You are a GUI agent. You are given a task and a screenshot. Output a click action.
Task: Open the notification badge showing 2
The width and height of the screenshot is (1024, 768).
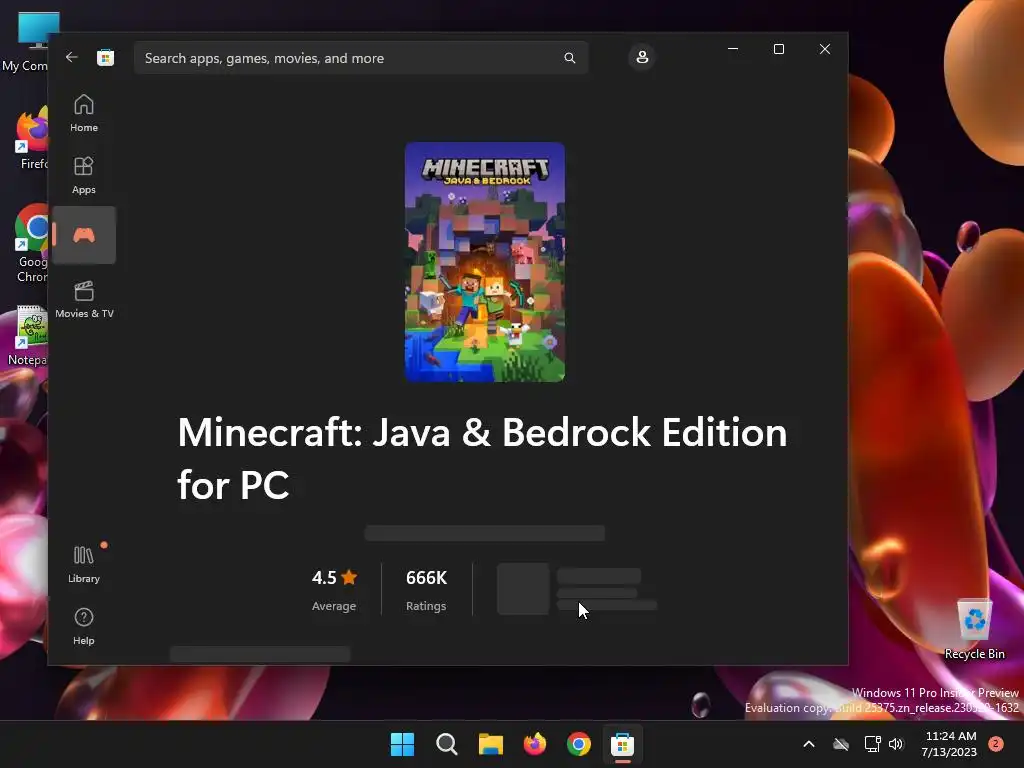[996, 744]
